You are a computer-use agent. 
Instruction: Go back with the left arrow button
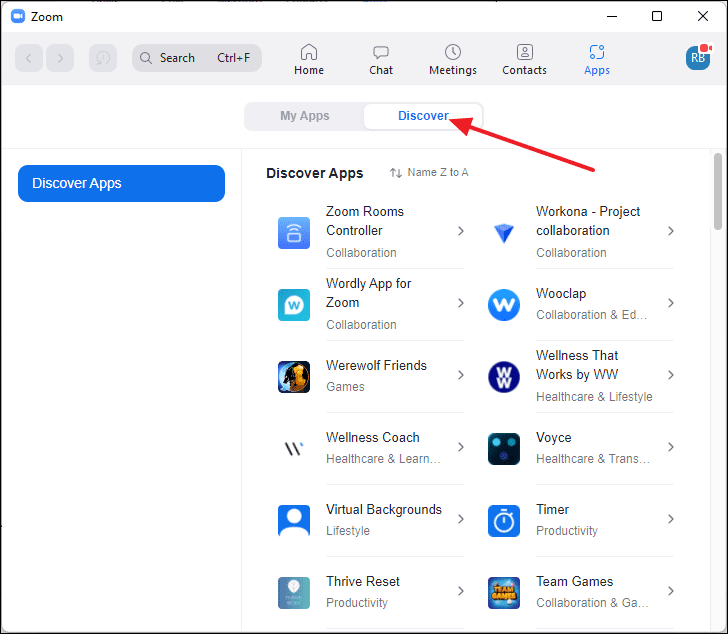click(29, 58)
